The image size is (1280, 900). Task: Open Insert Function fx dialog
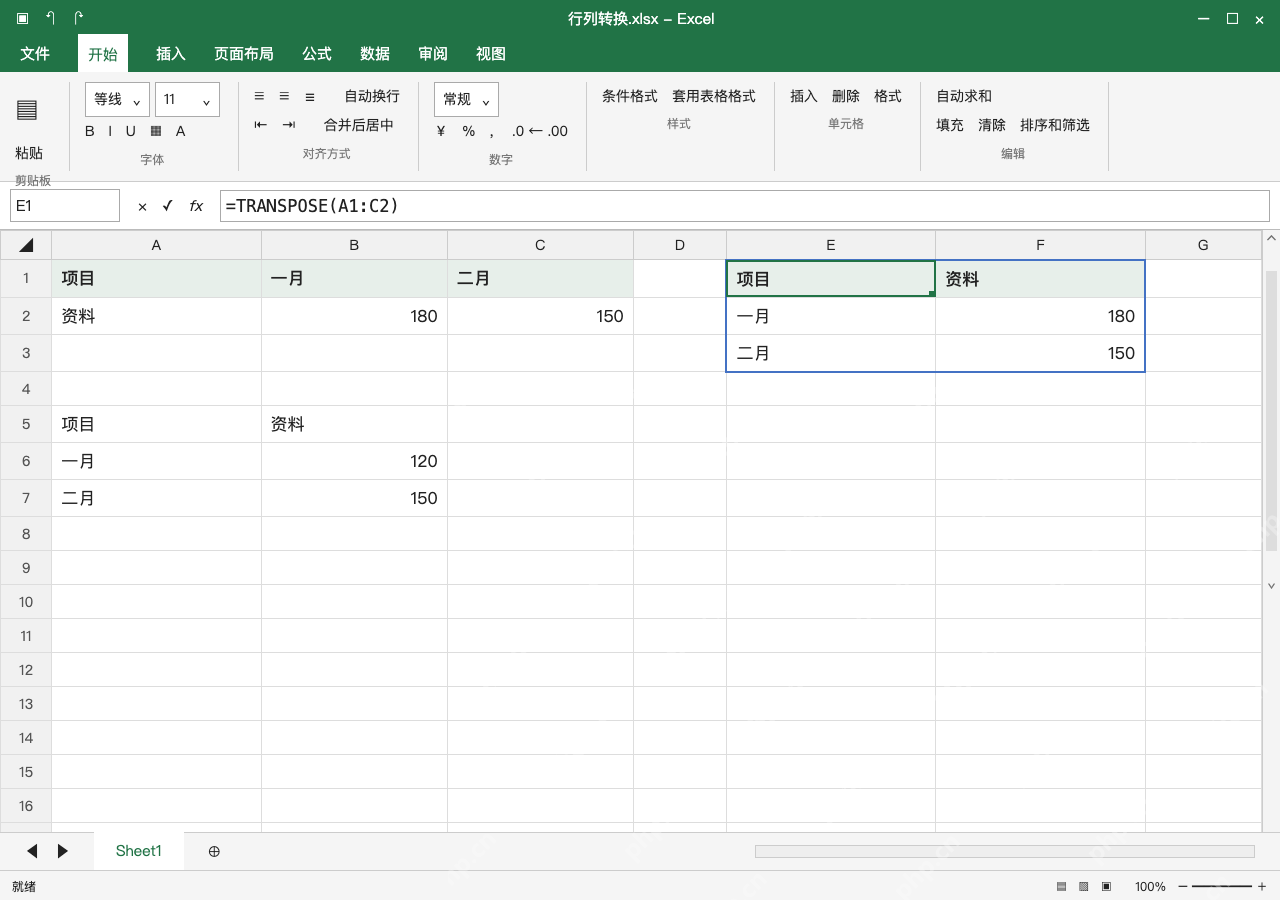click(196, 206)
